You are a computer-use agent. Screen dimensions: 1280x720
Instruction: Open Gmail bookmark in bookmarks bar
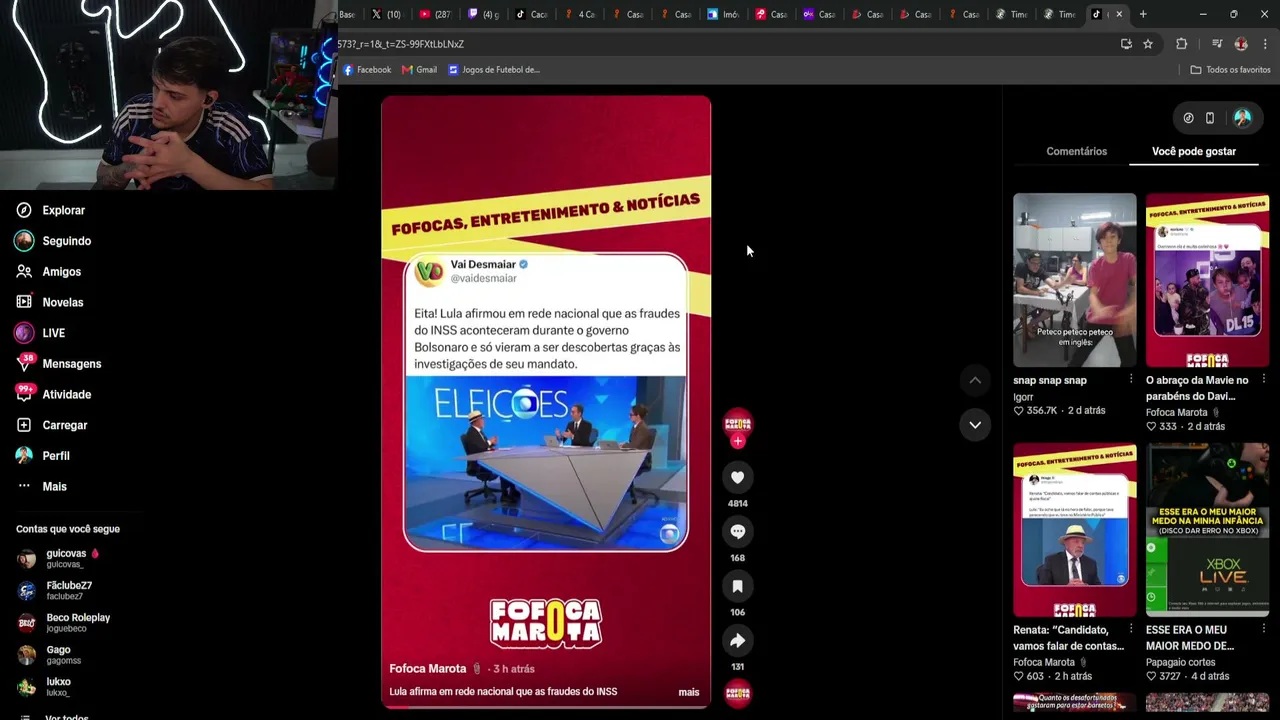pyautogui.click(x=419, y=70)
